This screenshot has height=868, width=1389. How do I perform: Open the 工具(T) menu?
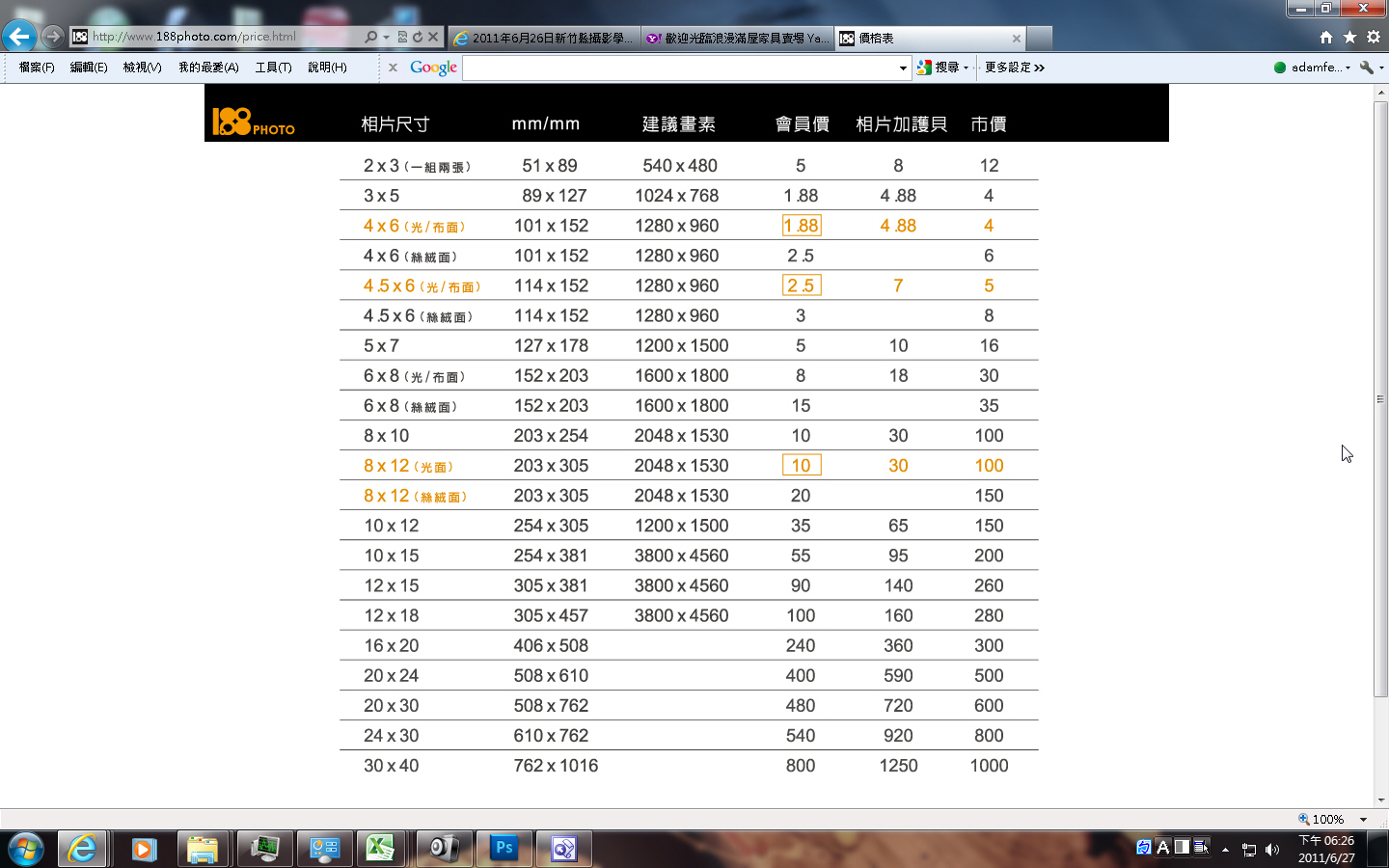tap(273, 68)
